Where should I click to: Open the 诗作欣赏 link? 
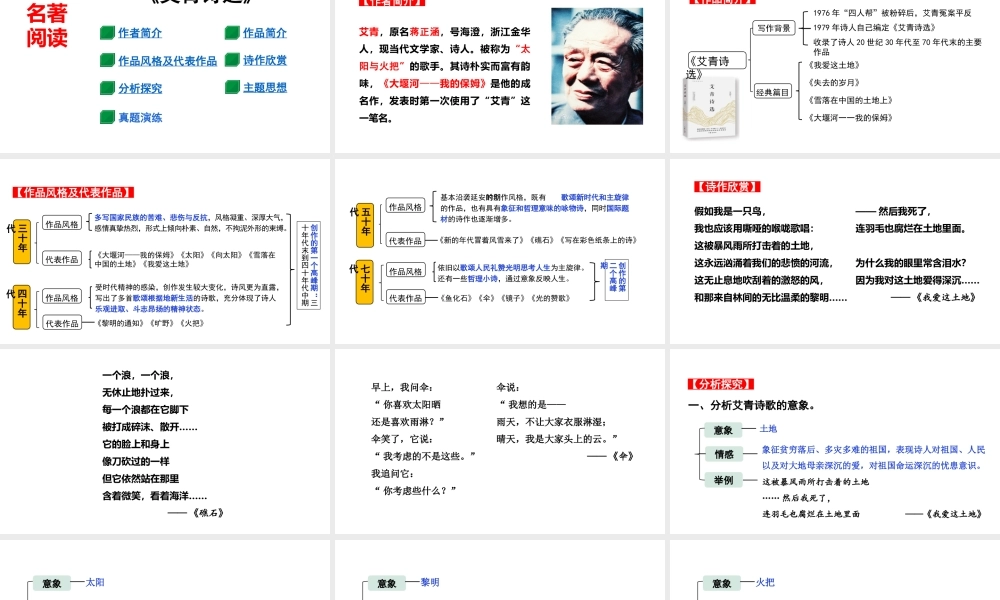(265, 60)
